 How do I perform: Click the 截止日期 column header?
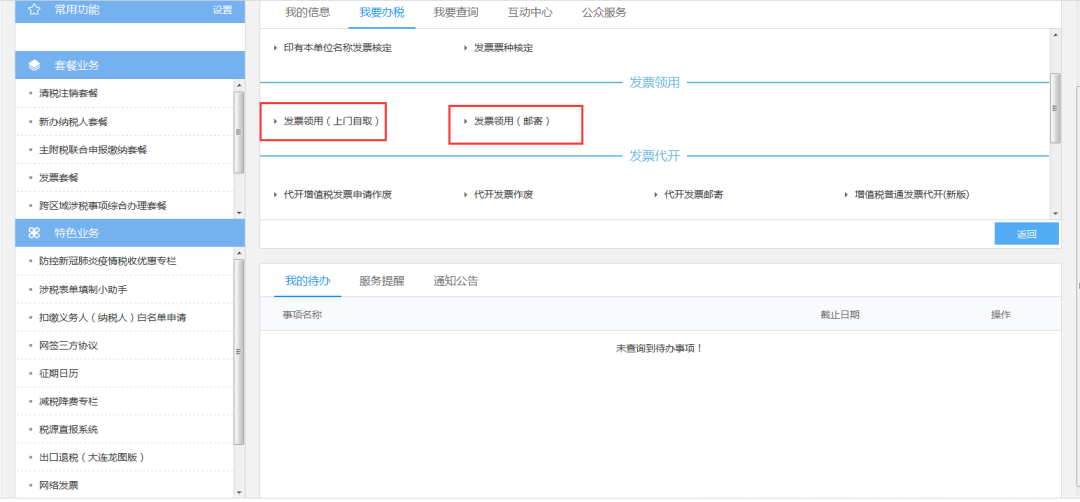pos(840,315)
